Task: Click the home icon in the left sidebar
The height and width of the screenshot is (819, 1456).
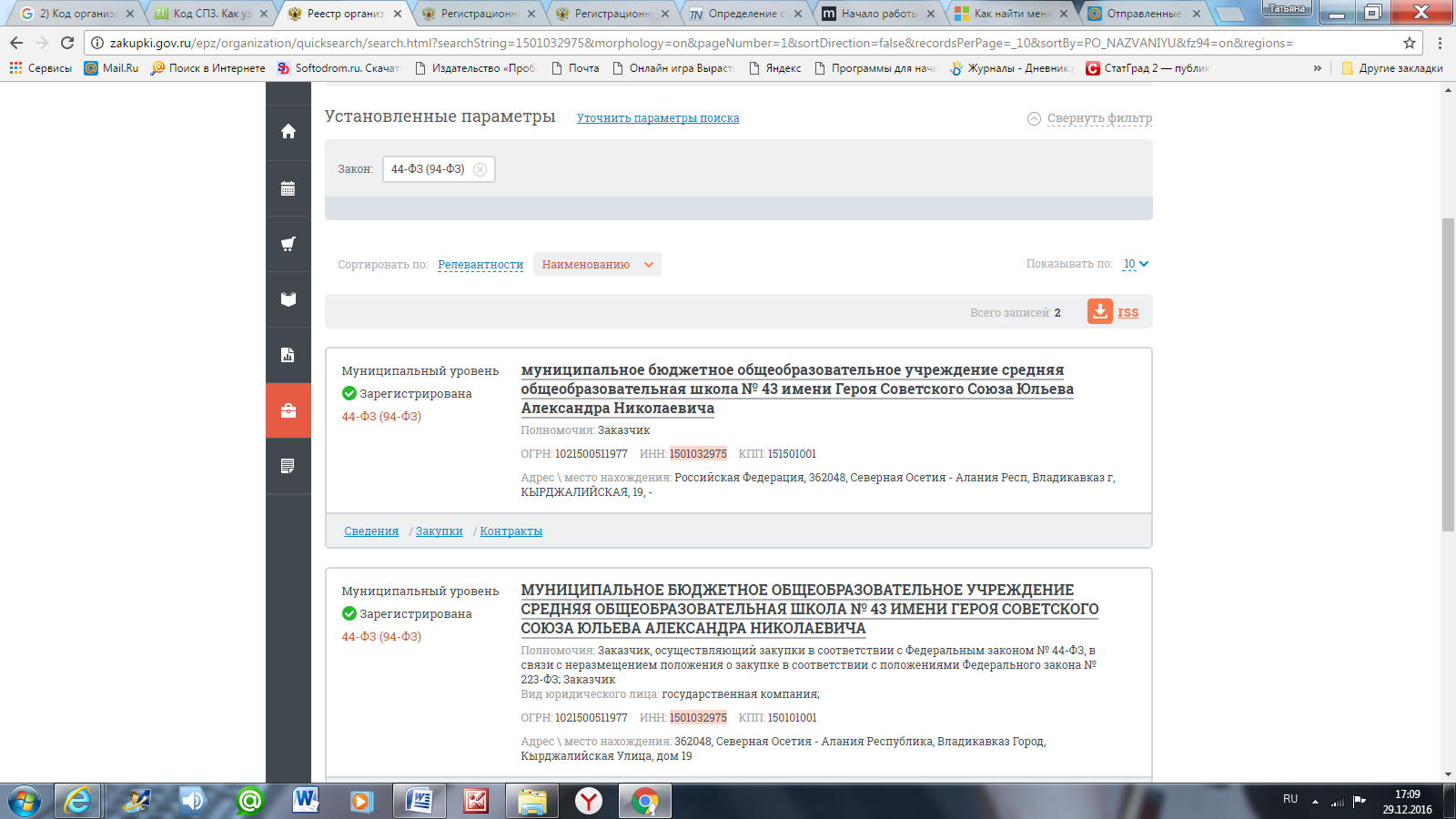Action: click(x=288, y=132)
